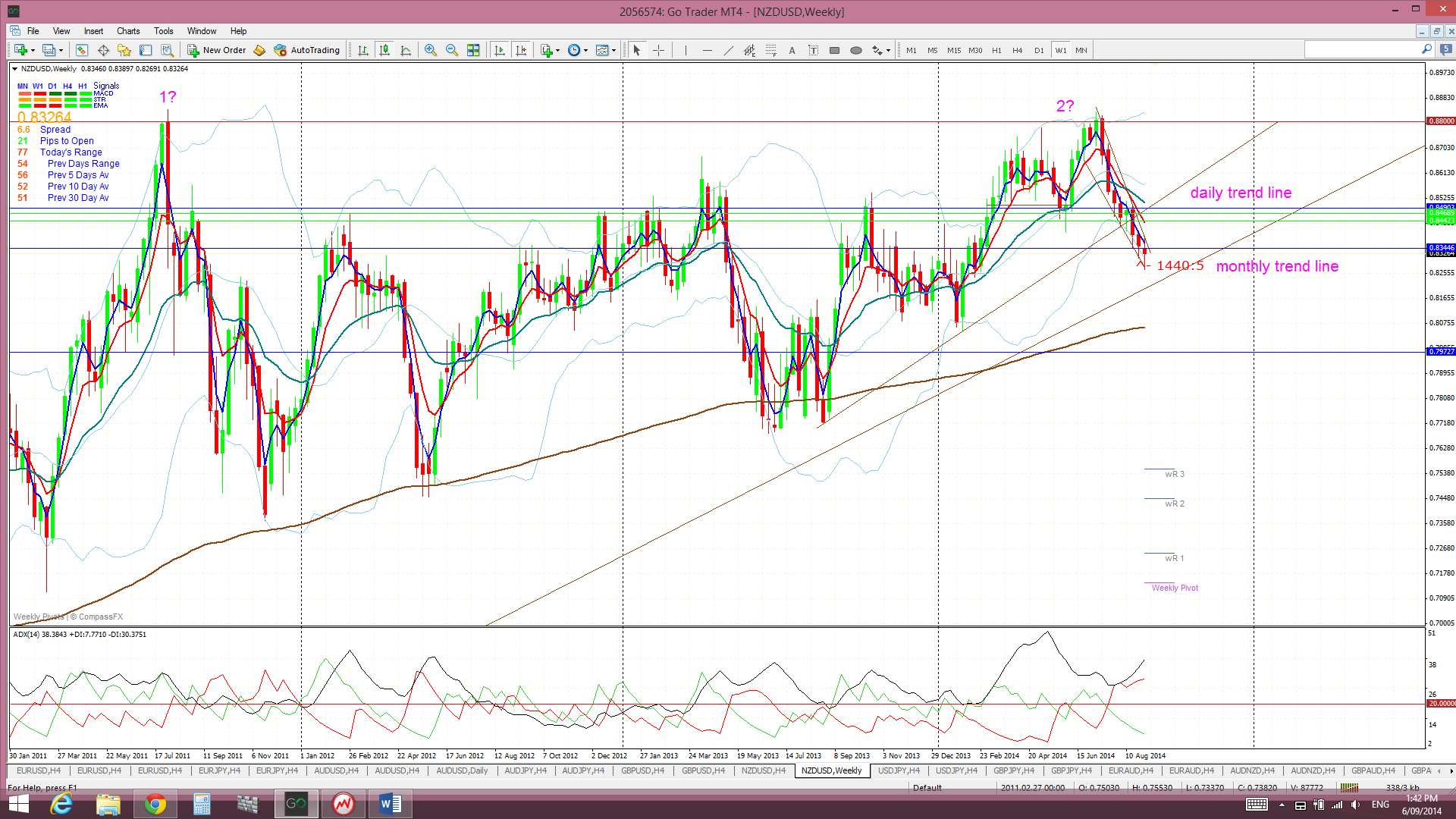
Task: Toggle the AutoTrading button
Action: point(307,50)
